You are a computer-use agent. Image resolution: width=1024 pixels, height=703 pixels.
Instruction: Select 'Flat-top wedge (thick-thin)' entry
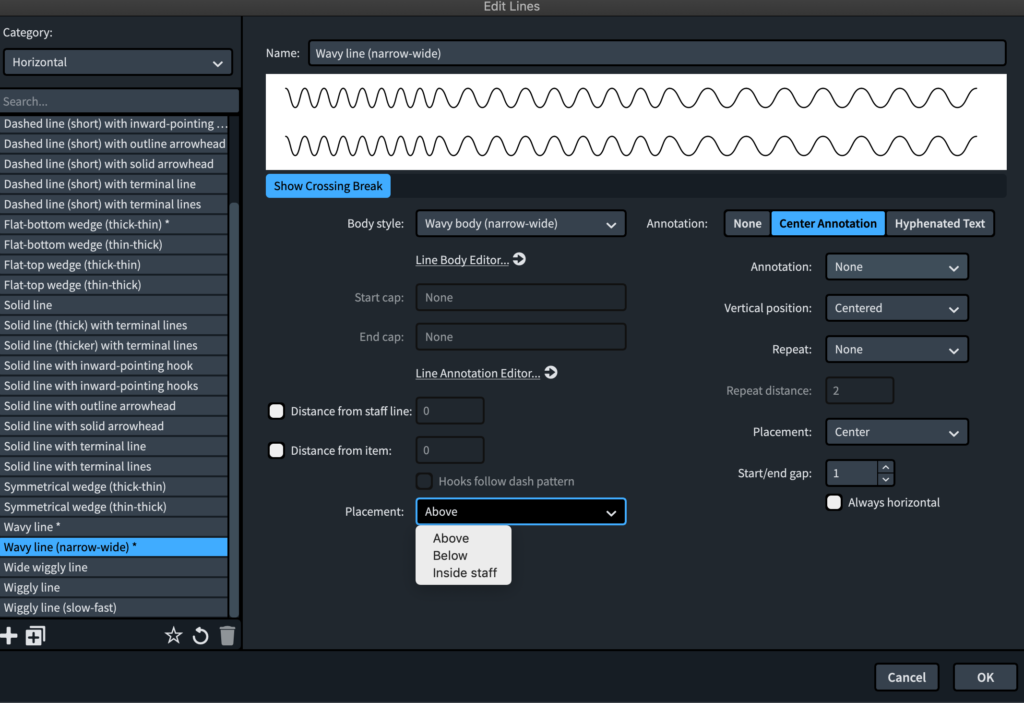(114, 265)
